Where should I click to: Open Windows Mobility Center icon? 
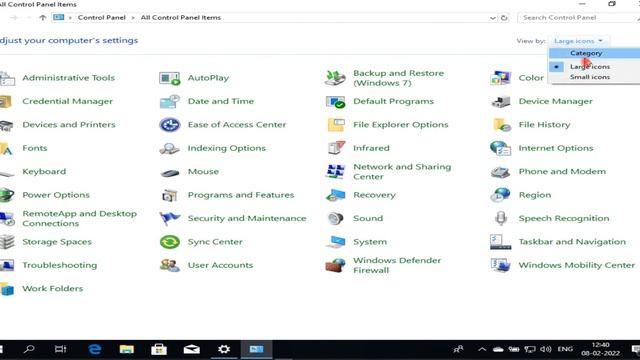[500, 265]
